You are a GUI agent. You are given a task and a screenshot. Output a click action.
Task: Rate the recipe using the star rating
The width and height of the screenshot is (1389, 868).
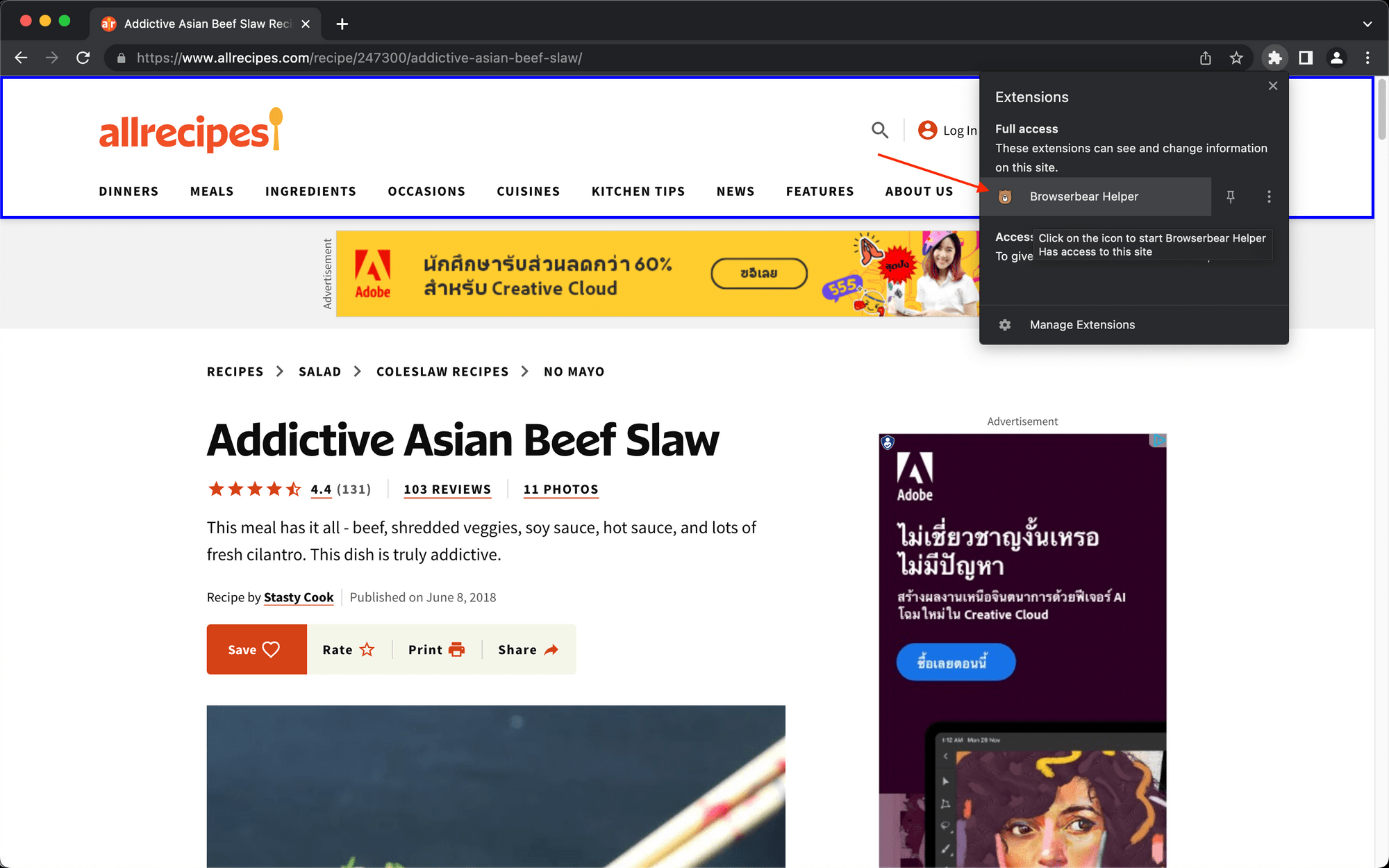click(x=347, y=649)
